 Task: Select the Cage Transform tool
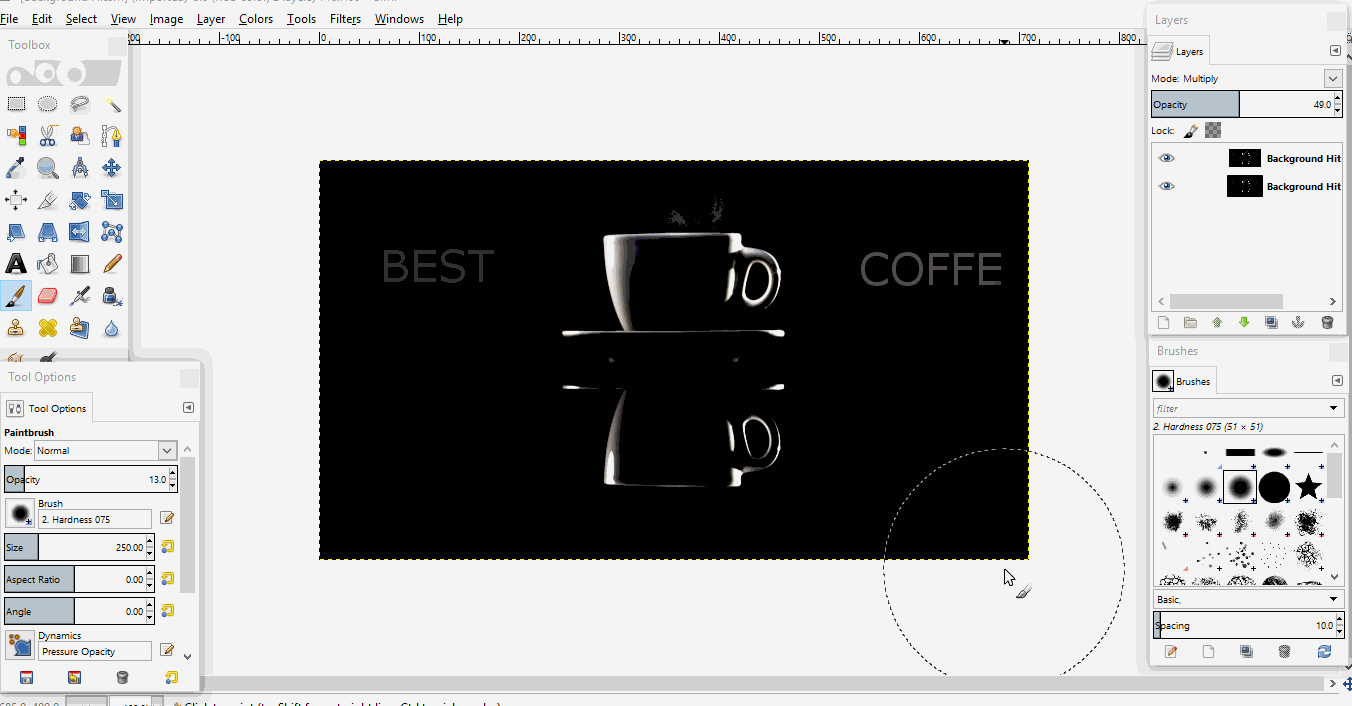click(x=112, y=232)
